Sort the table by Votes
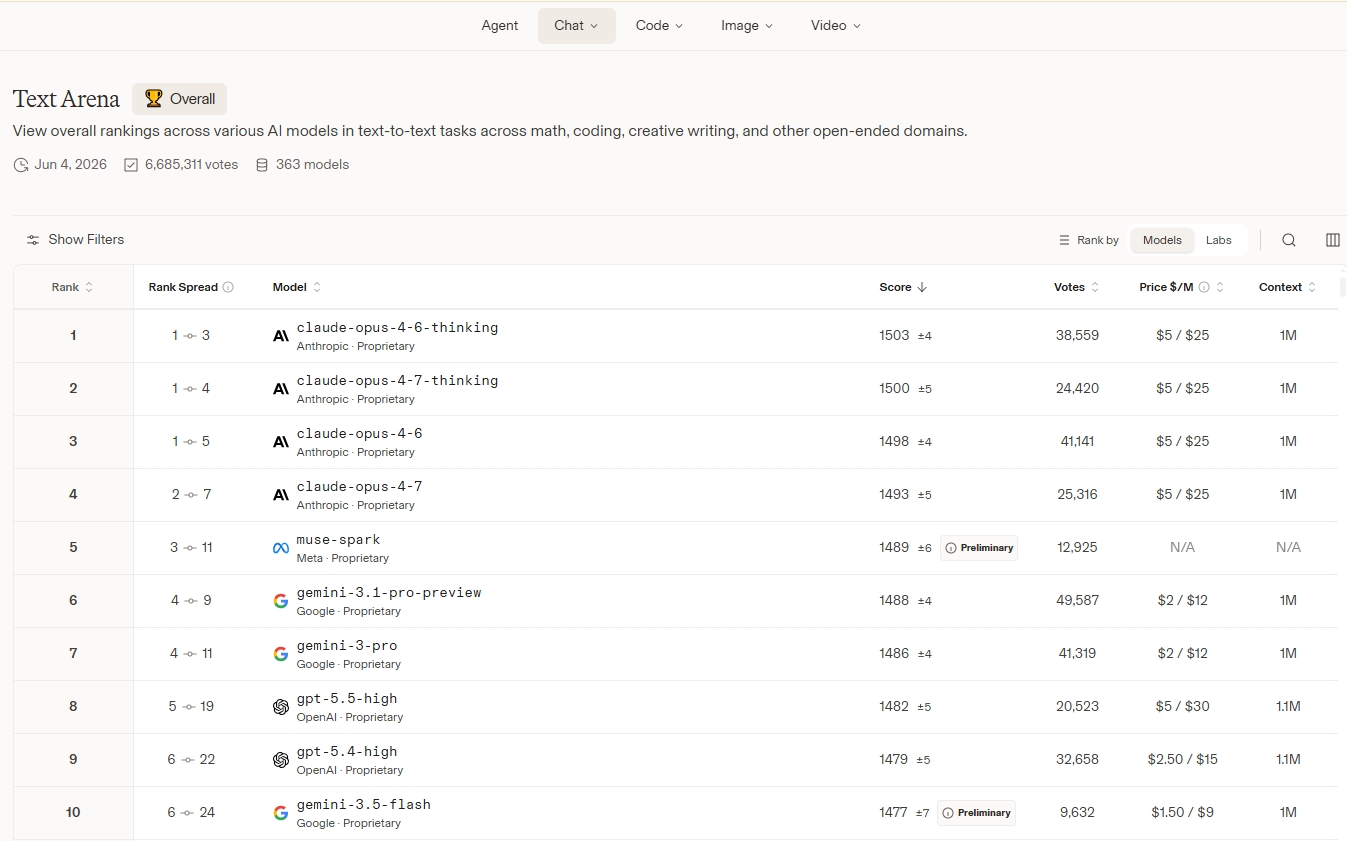 tap(1077, 287)
